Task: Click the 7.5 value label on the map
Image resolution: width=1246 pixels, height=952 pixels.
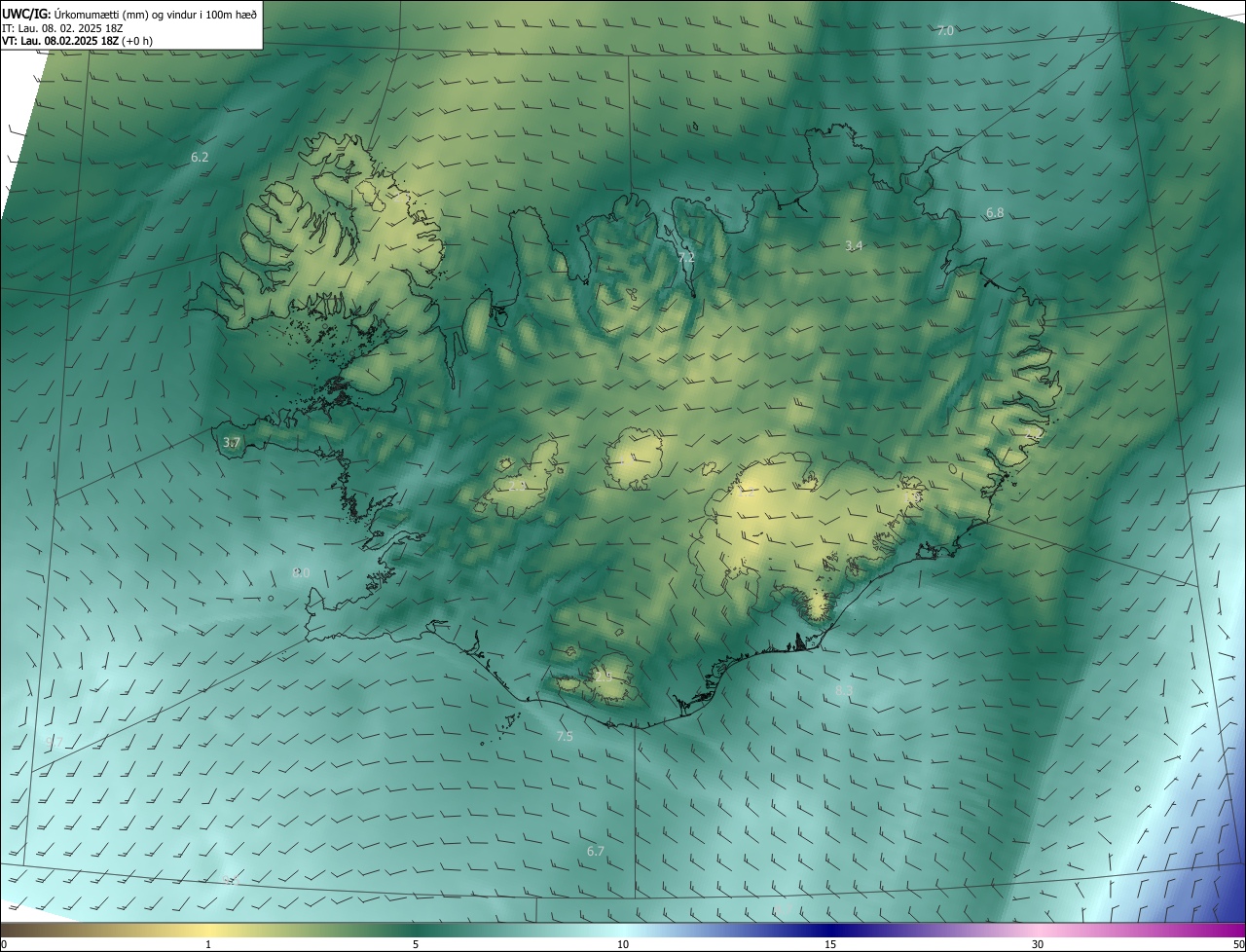Action: [x=565, y=737]
